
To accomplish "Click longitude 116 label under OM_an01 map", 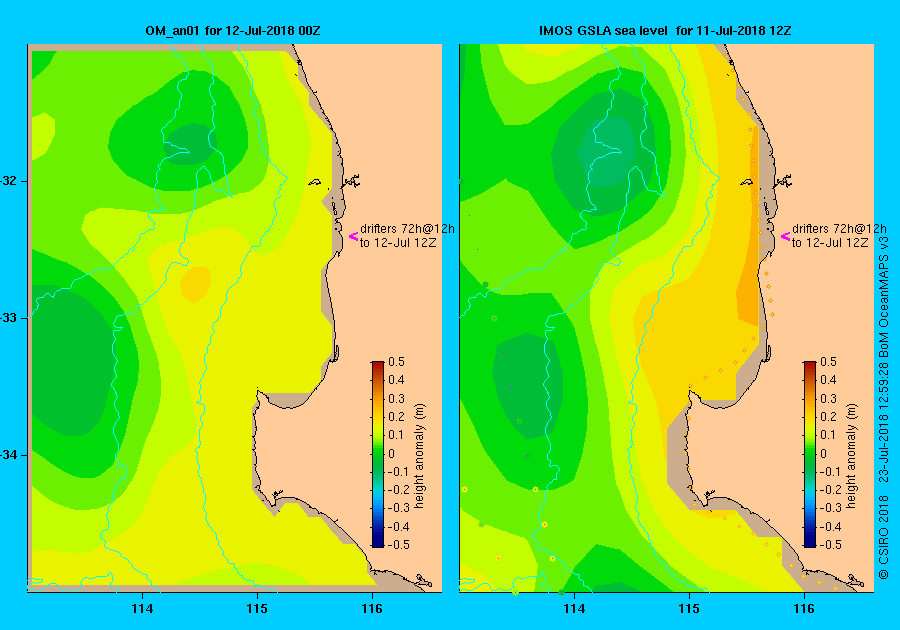I will [372, 609].
